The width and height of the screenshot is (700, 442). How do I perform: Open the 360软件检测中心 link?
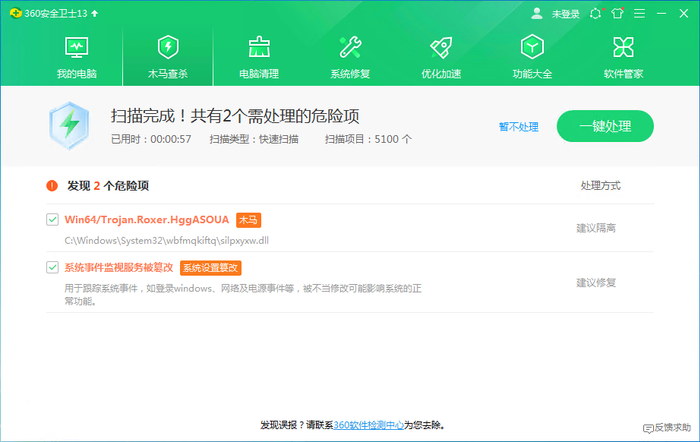click(x=369, y=425)
